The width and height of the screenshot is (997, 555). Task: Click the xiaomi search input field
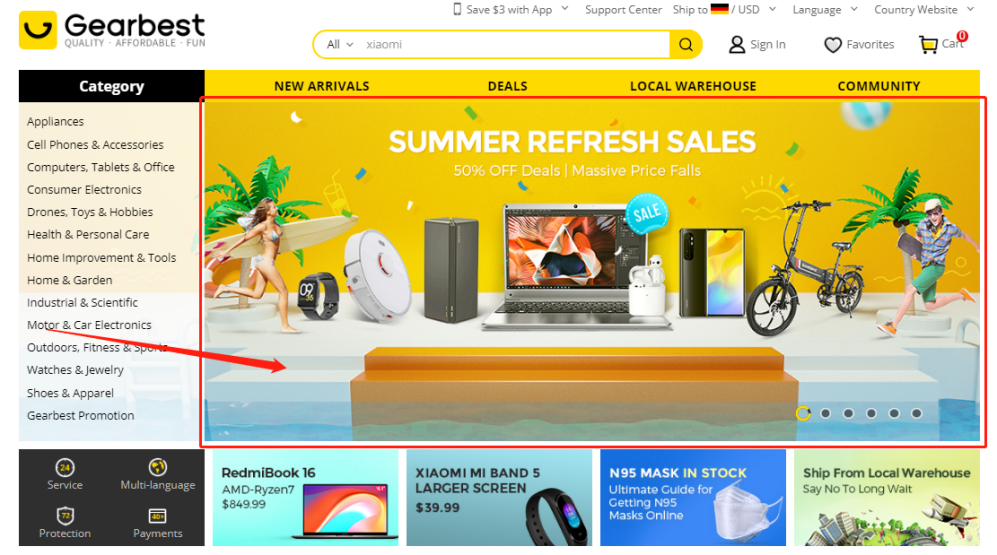pyautogui.click(x=515, y=45)
